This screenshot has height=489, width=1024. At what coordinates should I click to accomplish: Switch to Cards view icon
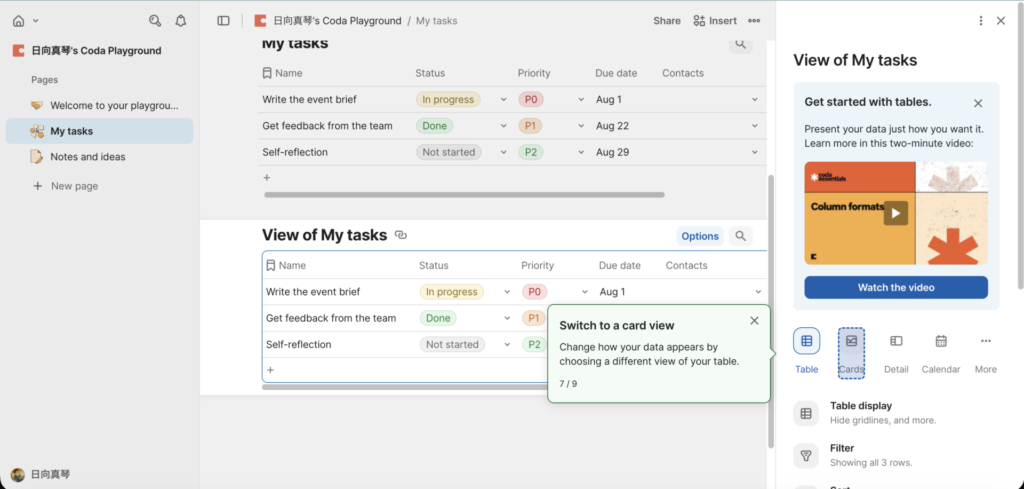(851, 341)
